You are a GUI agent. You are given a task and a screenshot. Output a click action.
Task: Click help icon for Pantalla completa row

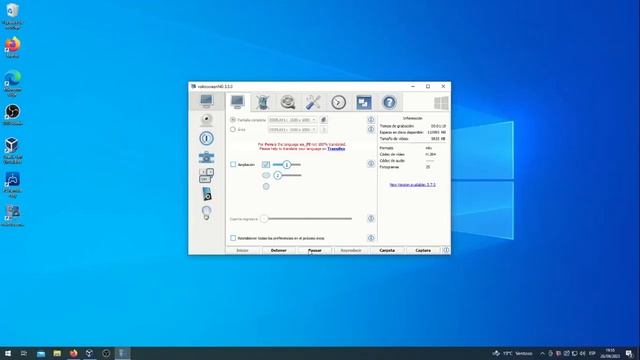tap(371, 120)
